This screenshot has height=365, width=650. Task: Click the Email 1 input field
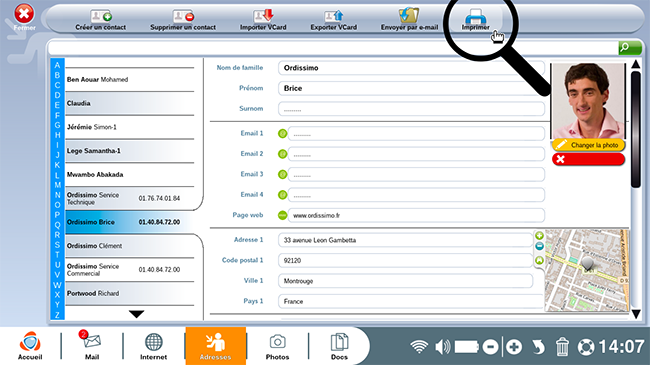[x=416, y=134]
